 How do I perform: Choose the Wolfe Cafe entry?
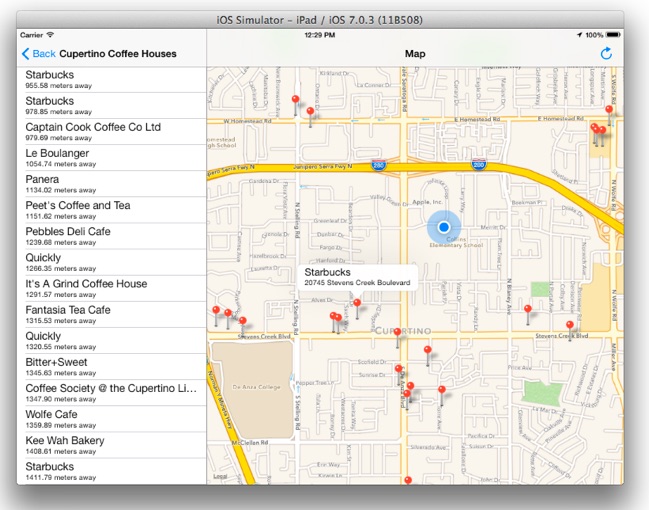[112, 419]
